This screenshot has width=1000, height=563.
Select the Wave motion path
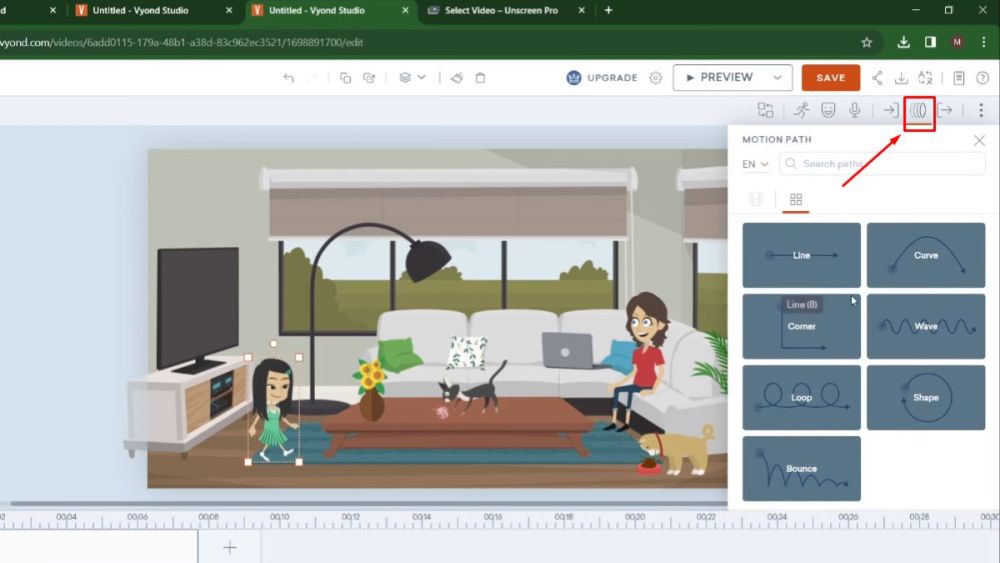click(x=925, y=326)
